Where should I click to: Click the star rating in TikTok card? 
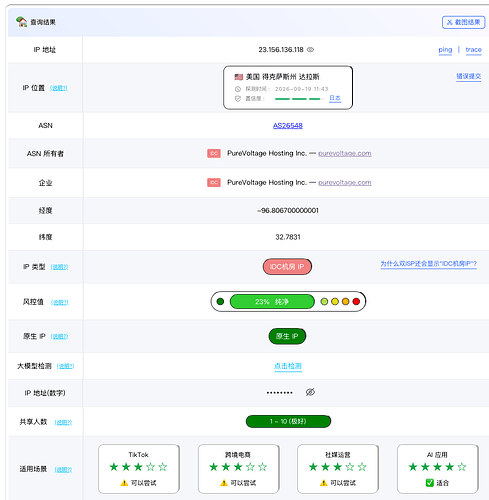138,467
